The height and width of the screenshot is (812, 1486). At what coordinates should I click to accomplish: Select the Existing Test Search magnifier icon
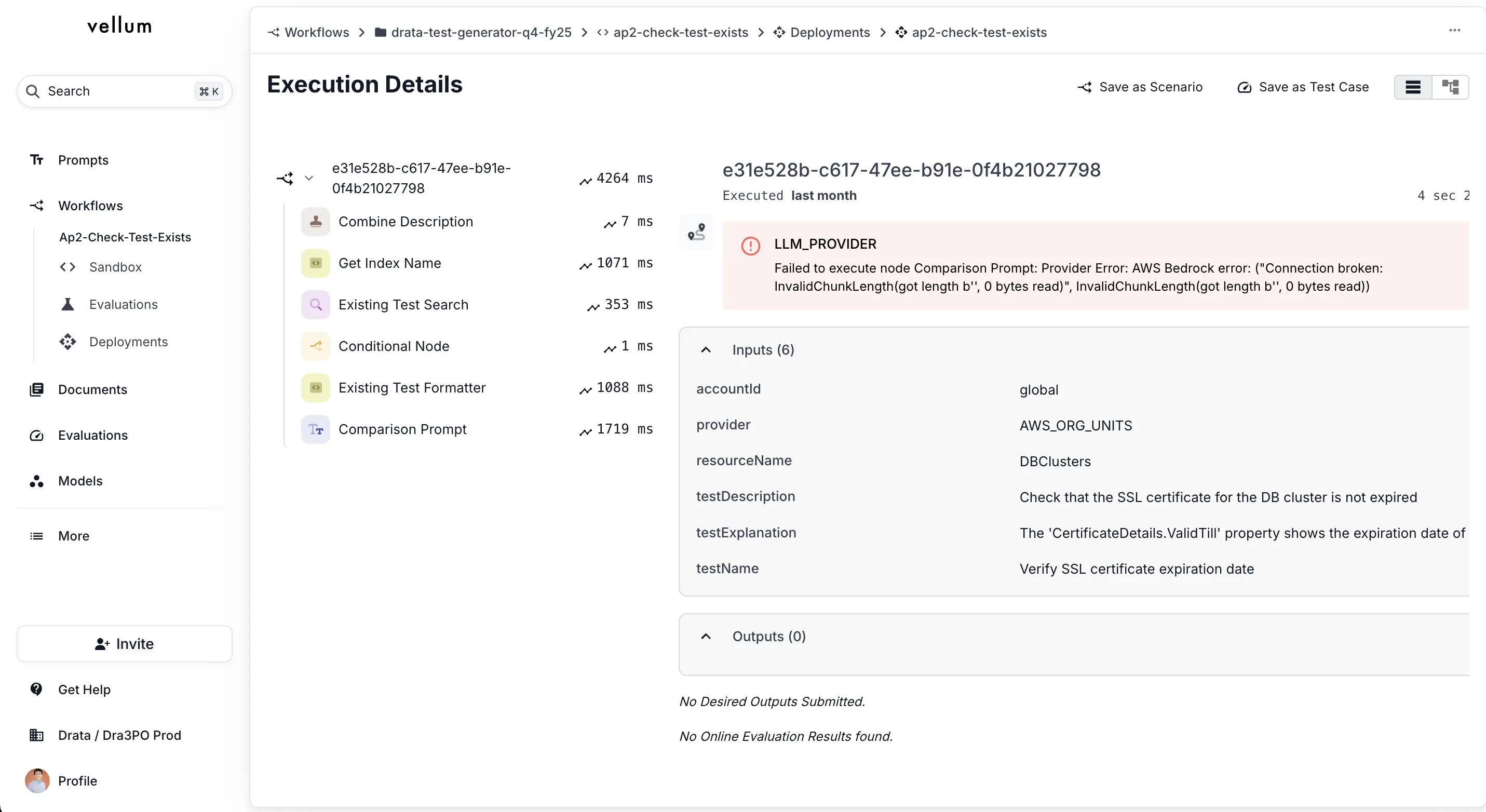pyautogui.click(x=316, y=304)
